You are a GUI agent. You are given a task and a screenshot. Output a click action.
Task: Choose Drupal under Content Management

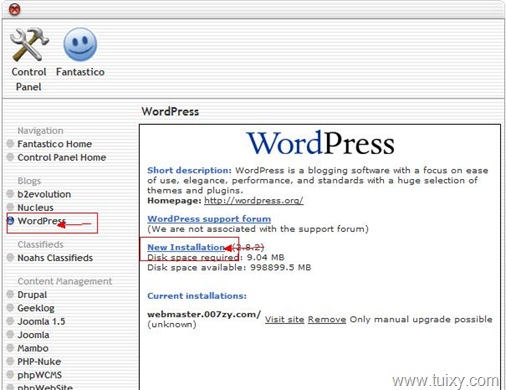click(x=32, y=295)
